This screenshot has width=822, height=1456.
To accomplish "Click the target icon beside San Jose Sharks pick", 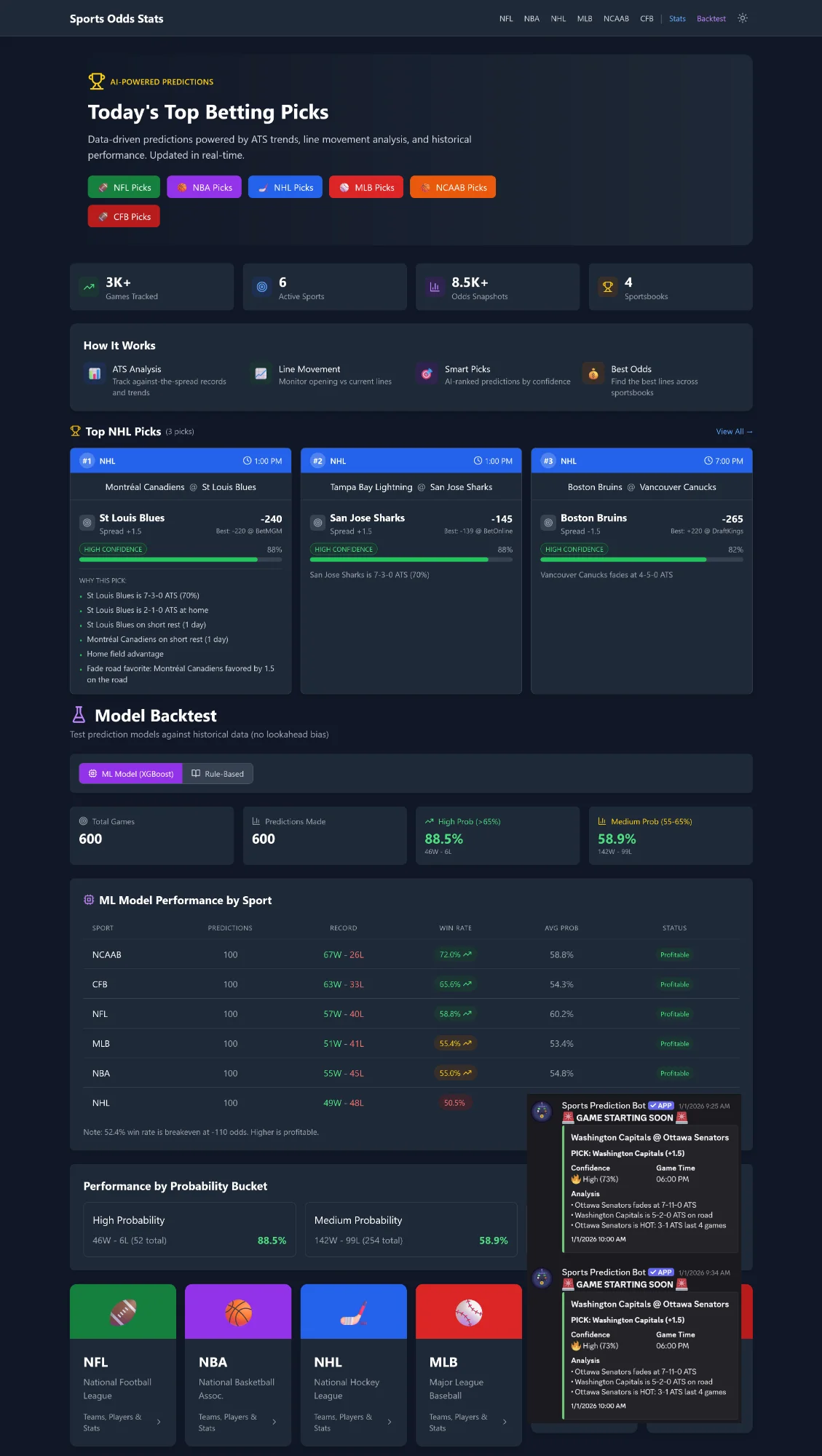I will [x=317, y=523].
